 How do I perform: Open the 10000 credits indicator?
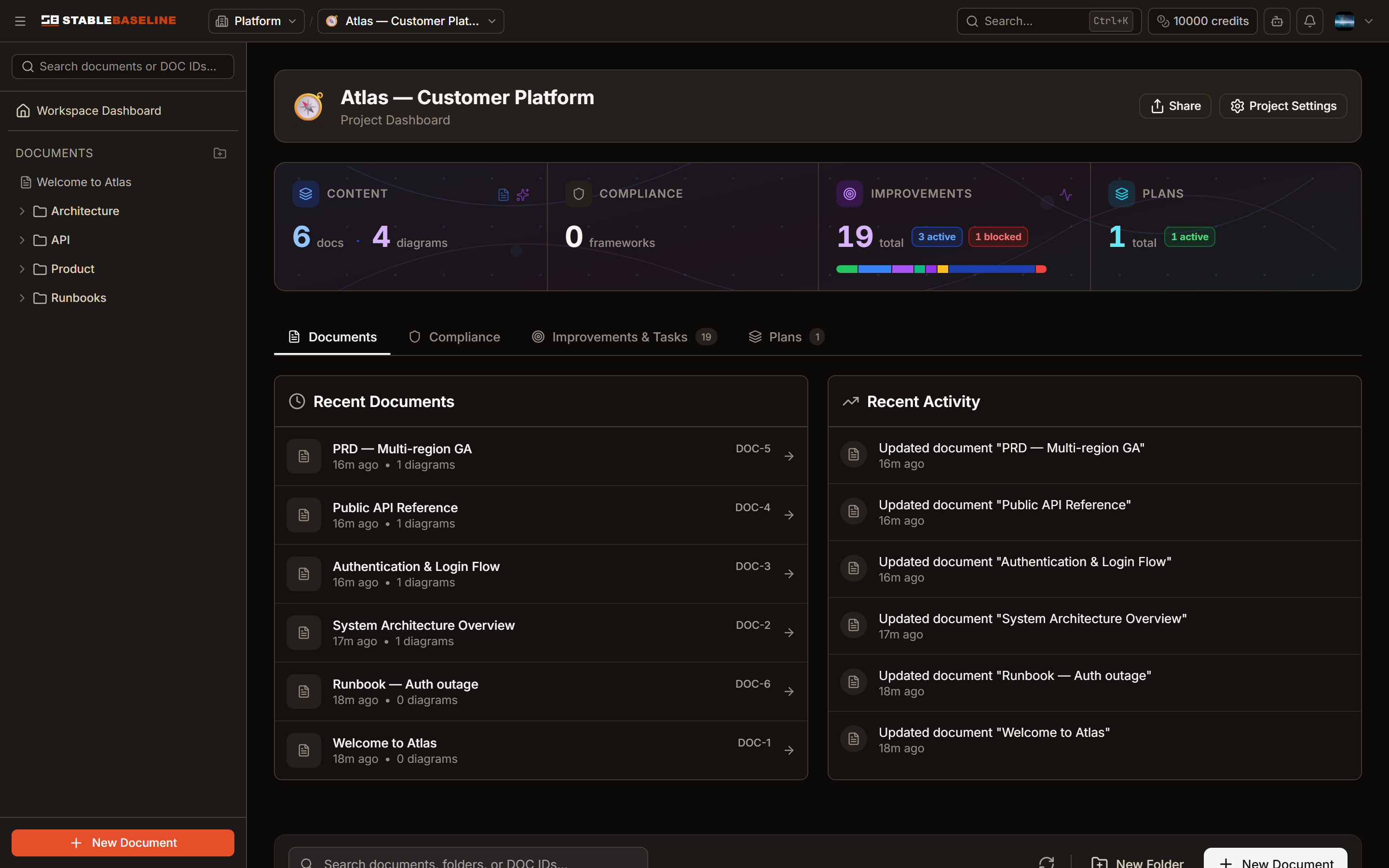1202,21
